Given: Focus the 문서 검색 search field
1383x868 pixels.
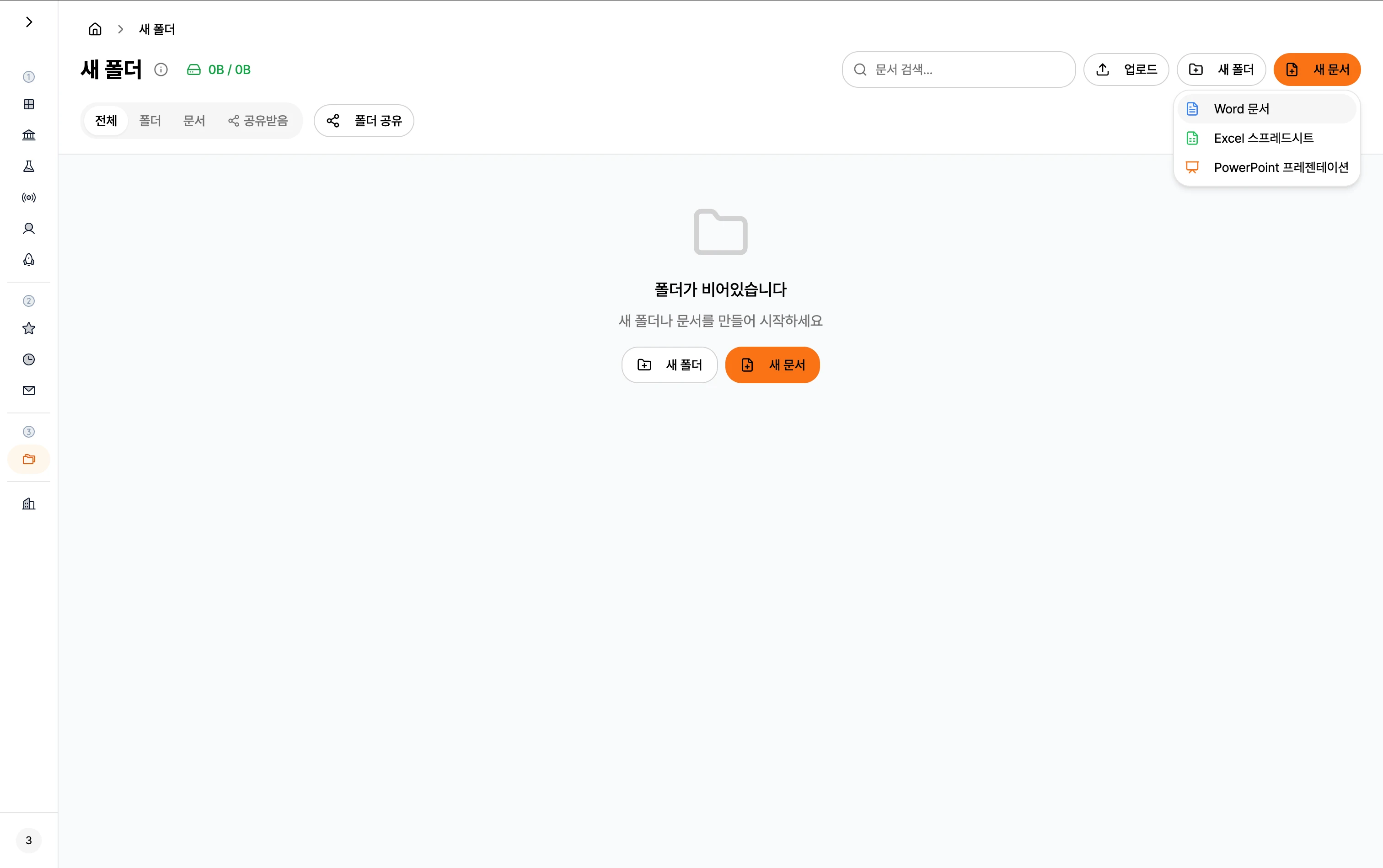Looking at the screenshot, I should [959, 70].
